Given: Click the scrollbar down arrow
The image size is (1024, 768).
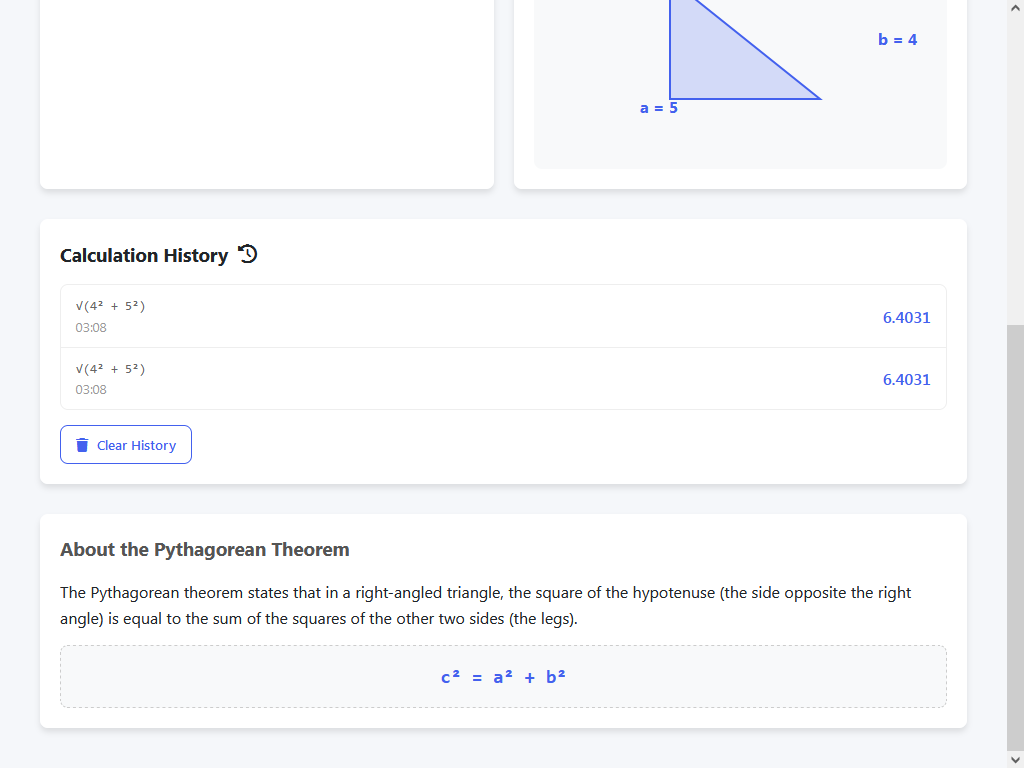Looking at the screenshot, I should [1015, 760].
